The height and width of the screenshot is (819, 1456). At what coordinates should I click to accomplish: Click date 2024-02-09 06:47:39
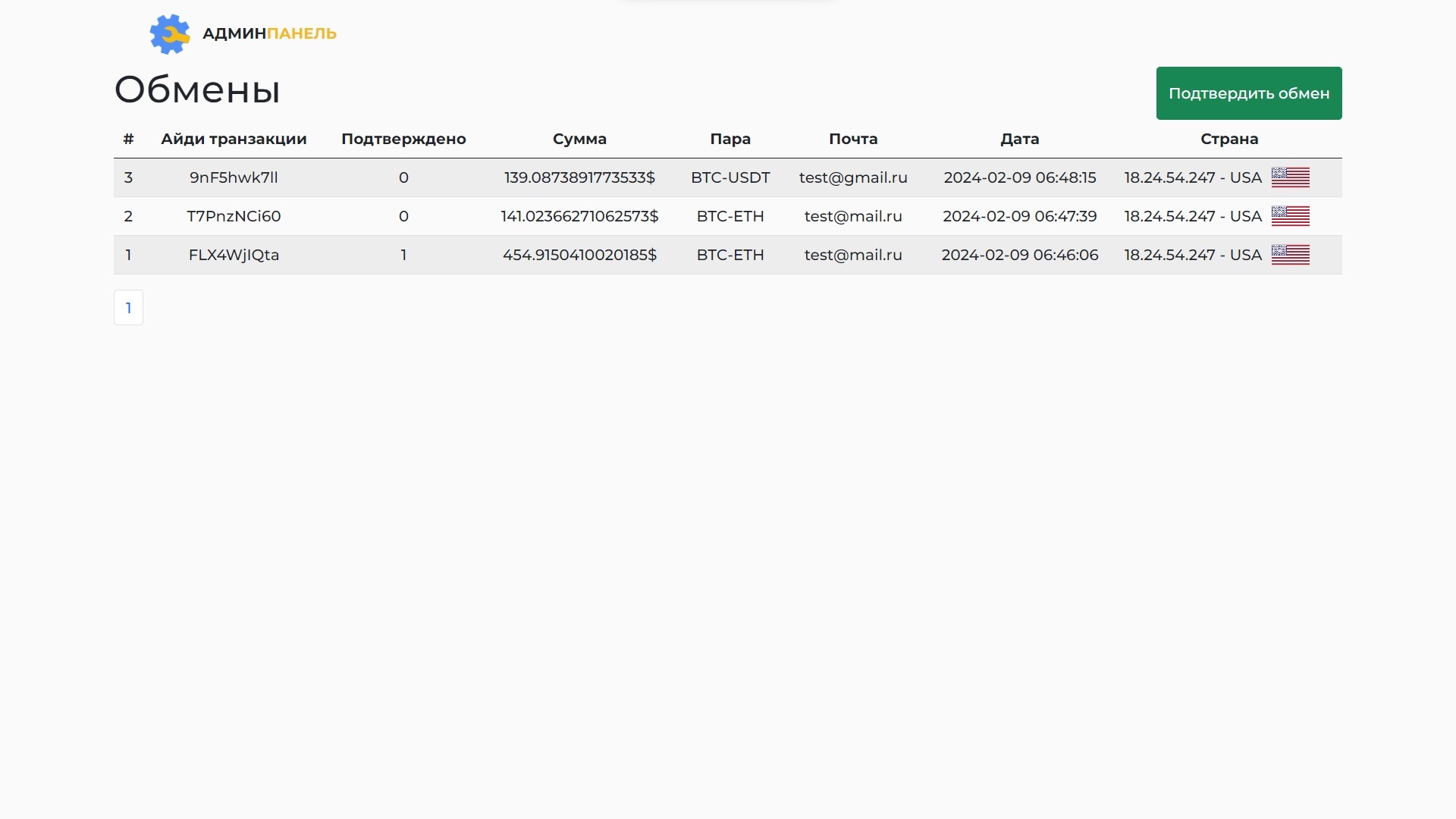click(1019, 216)
